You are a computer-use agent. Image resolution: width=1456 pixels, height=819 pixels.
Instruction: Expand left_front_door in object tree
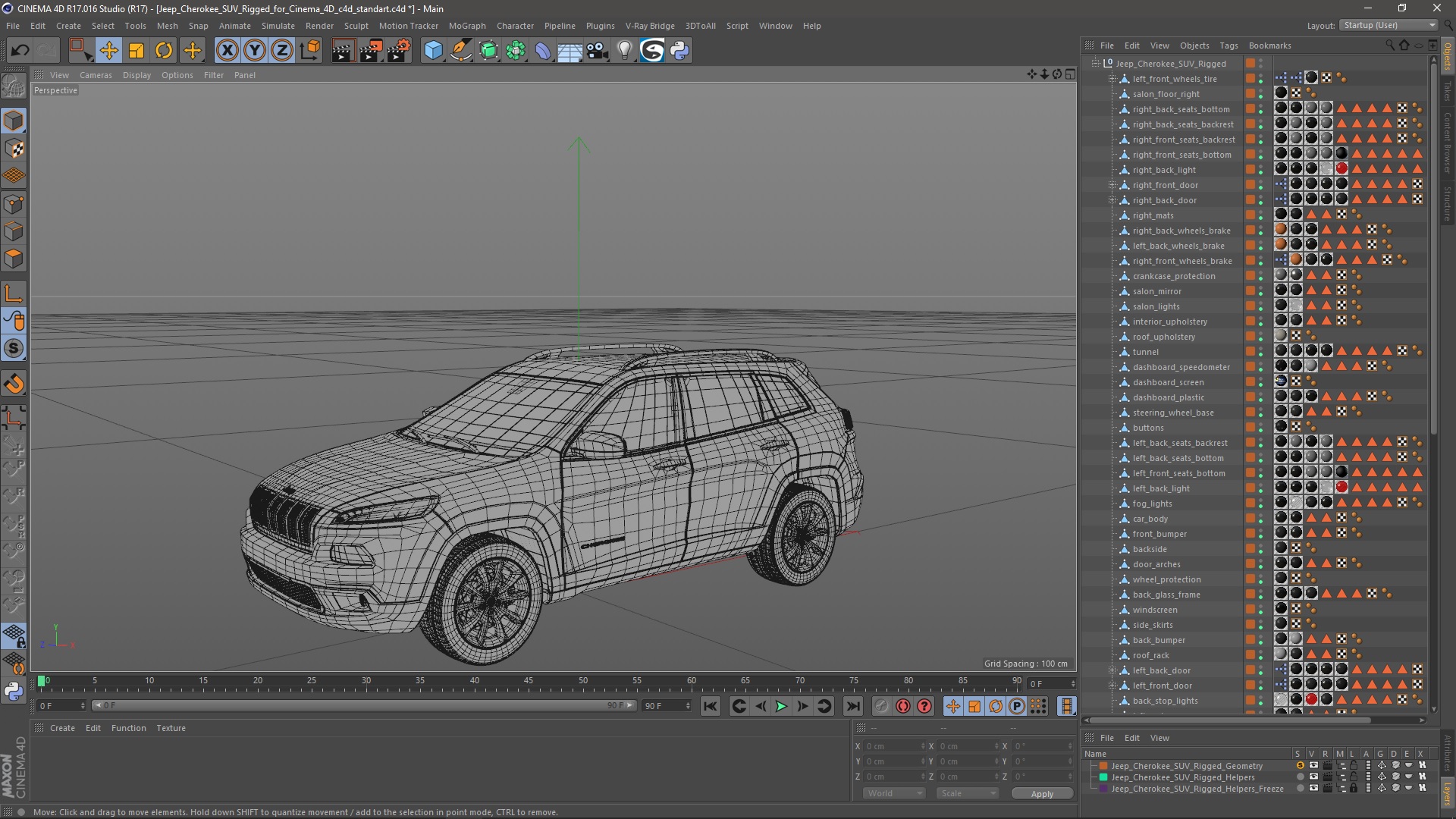tap(1112, 686)
